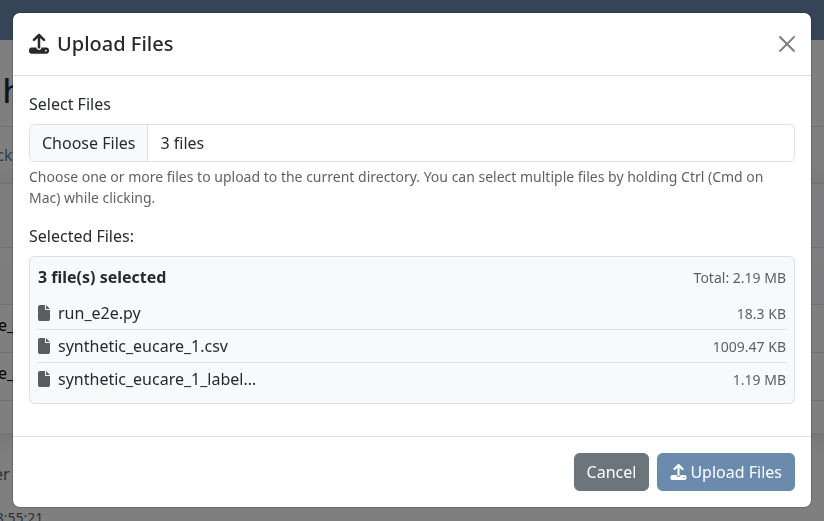Click the file icon next to synthetic_eucare_1.csv
This screenshot has width=824, height=521.
click(45, 346)
